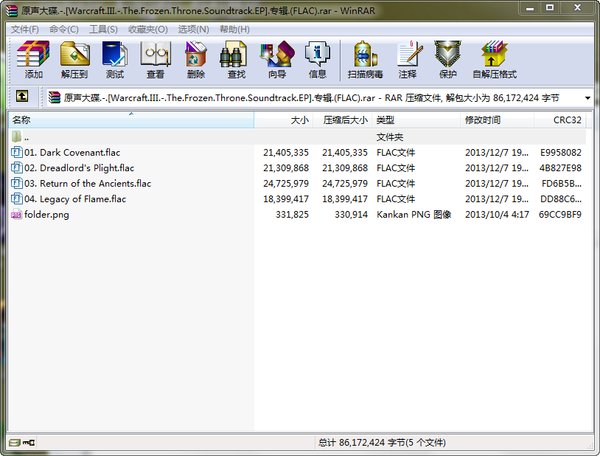Screen dimensions: 600x456
Task: Click size value 18,399,417 in 大小 column
Action: click(x=286, y=199)
